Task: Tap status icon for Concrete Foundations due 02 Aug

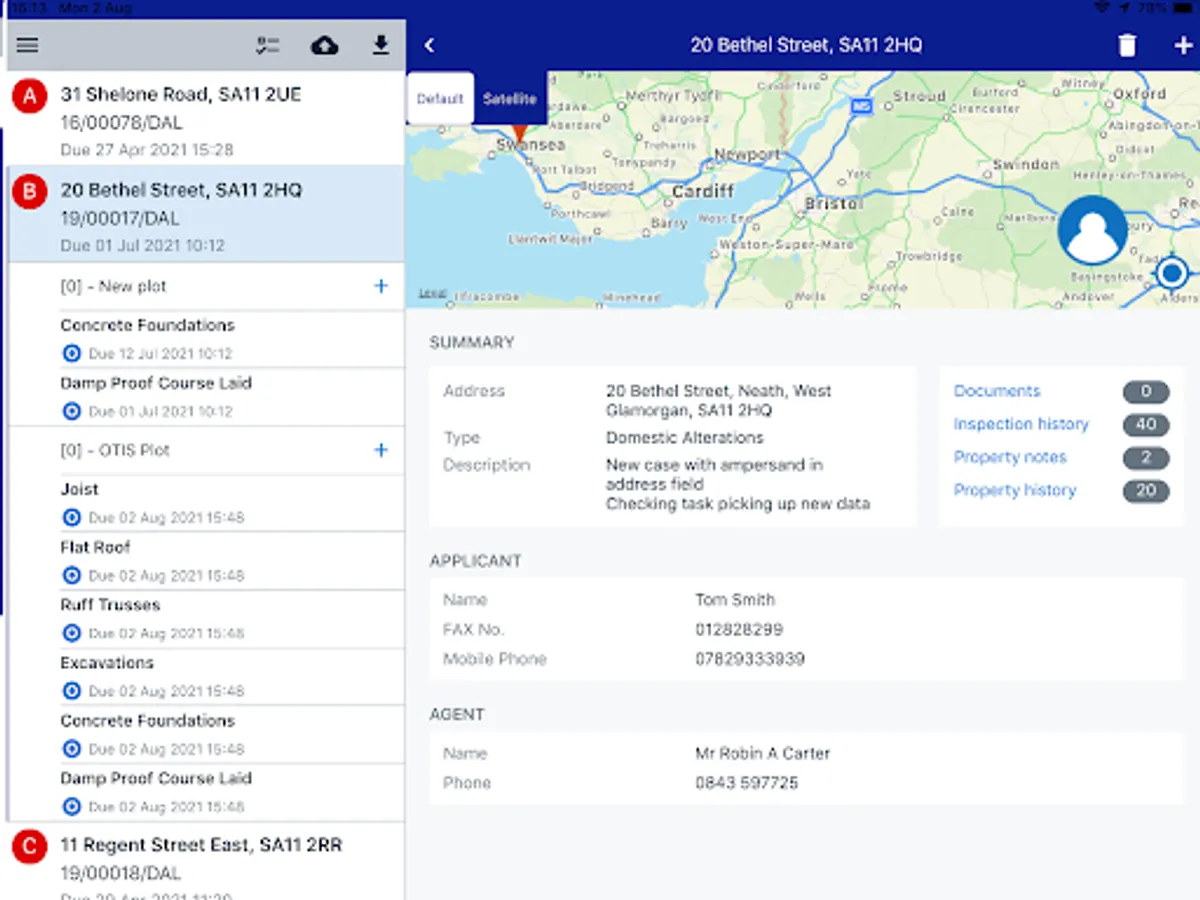Action: (x=71, y=749)
